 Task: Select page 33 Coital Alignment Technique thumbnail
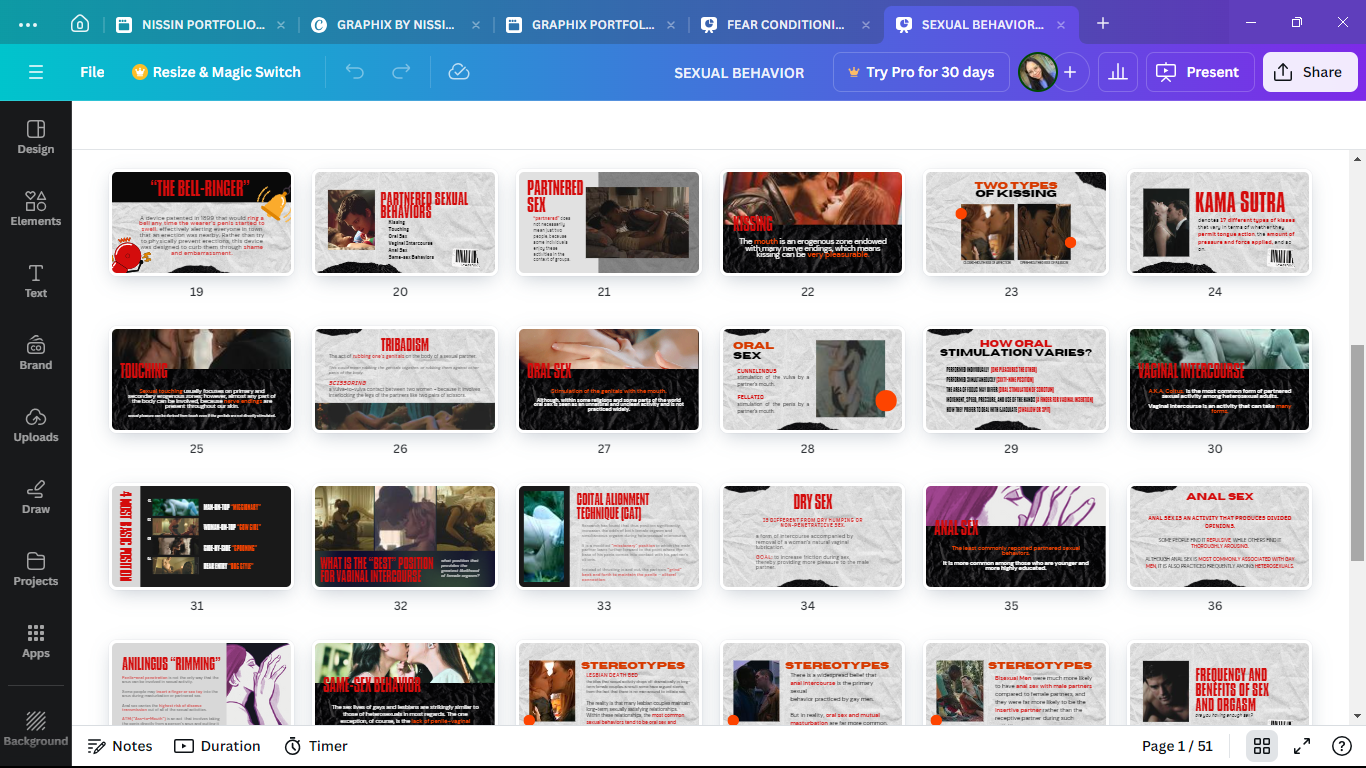click(609, 536)
